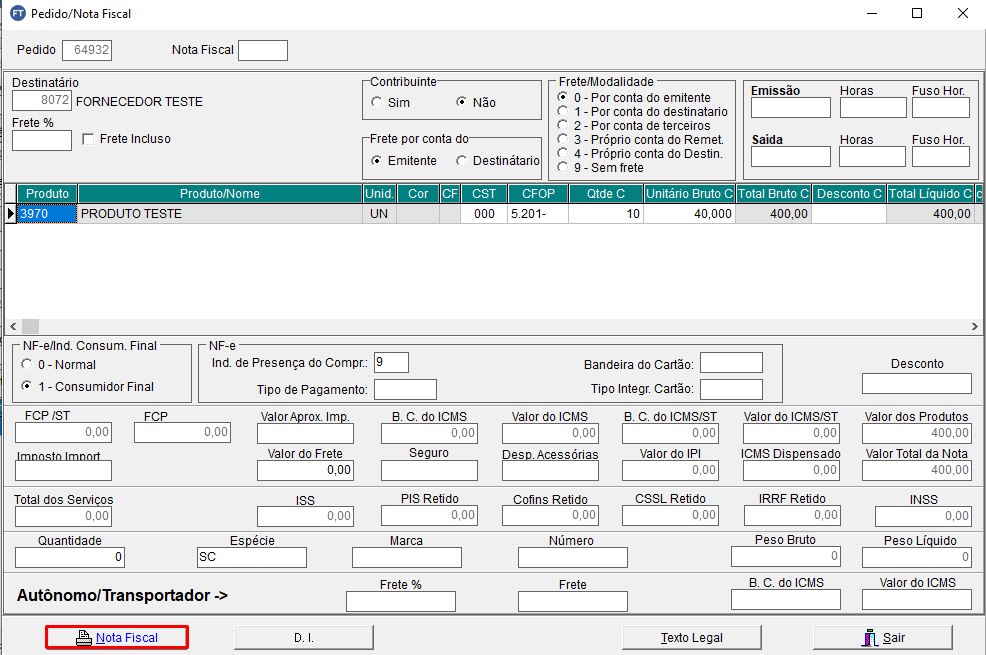Viewport: 986px width, 655px height.
Task: Click the Texto Legal button
Action: pos(691,637)
